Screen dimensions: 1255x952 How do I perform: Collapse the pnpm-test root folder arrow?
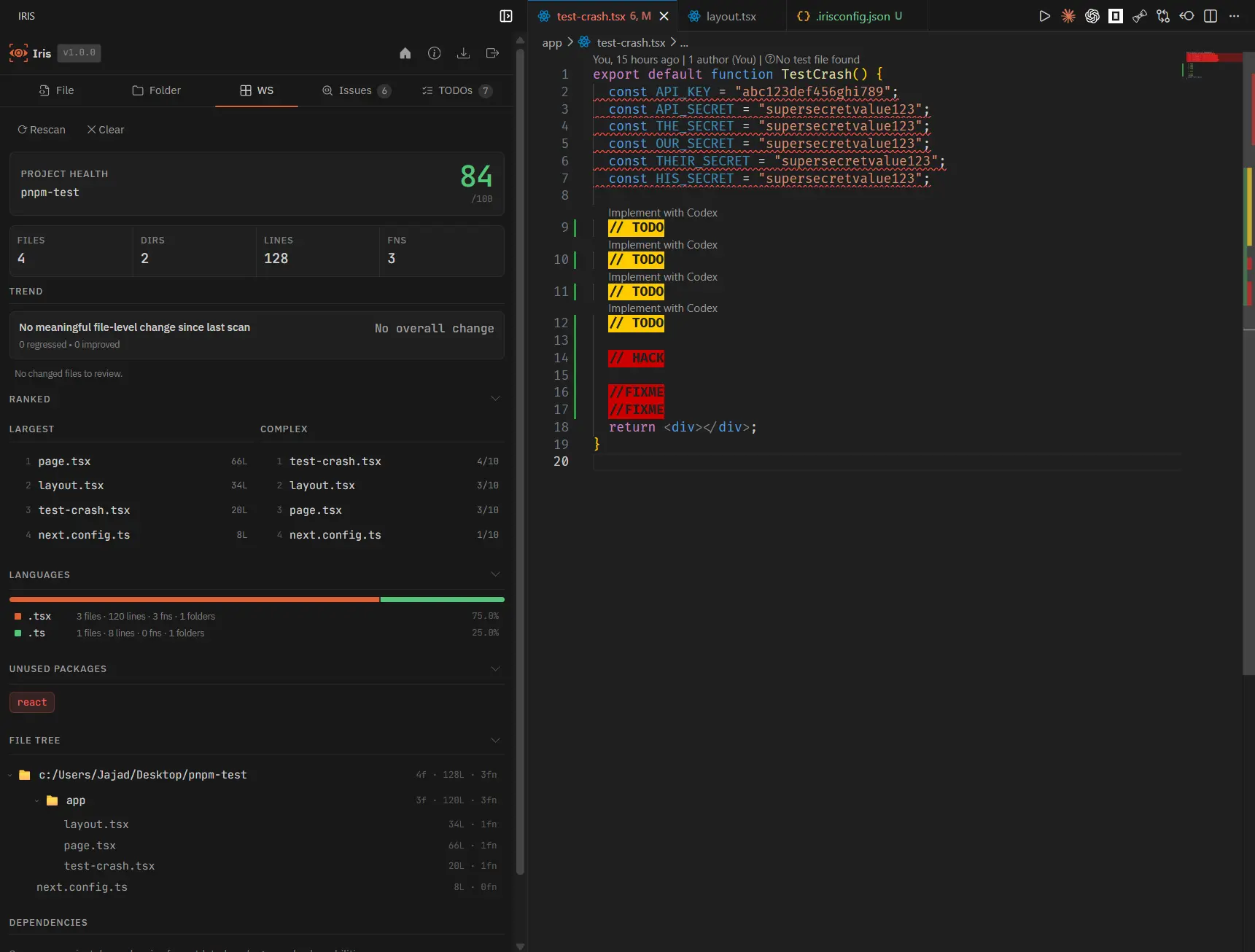pos(10,775)
